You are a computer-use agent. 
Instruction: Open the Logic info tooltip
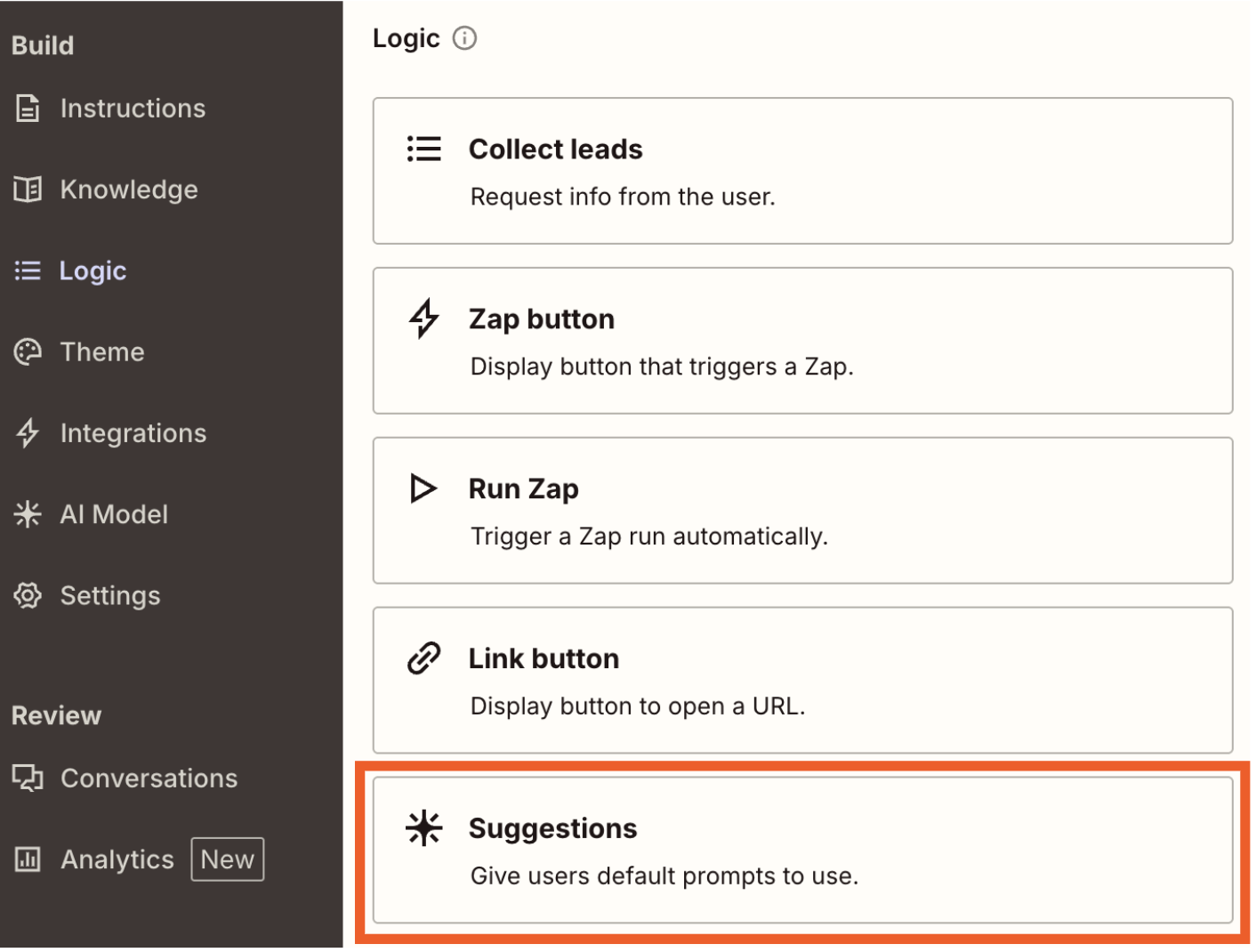click(x=464, y=38)
